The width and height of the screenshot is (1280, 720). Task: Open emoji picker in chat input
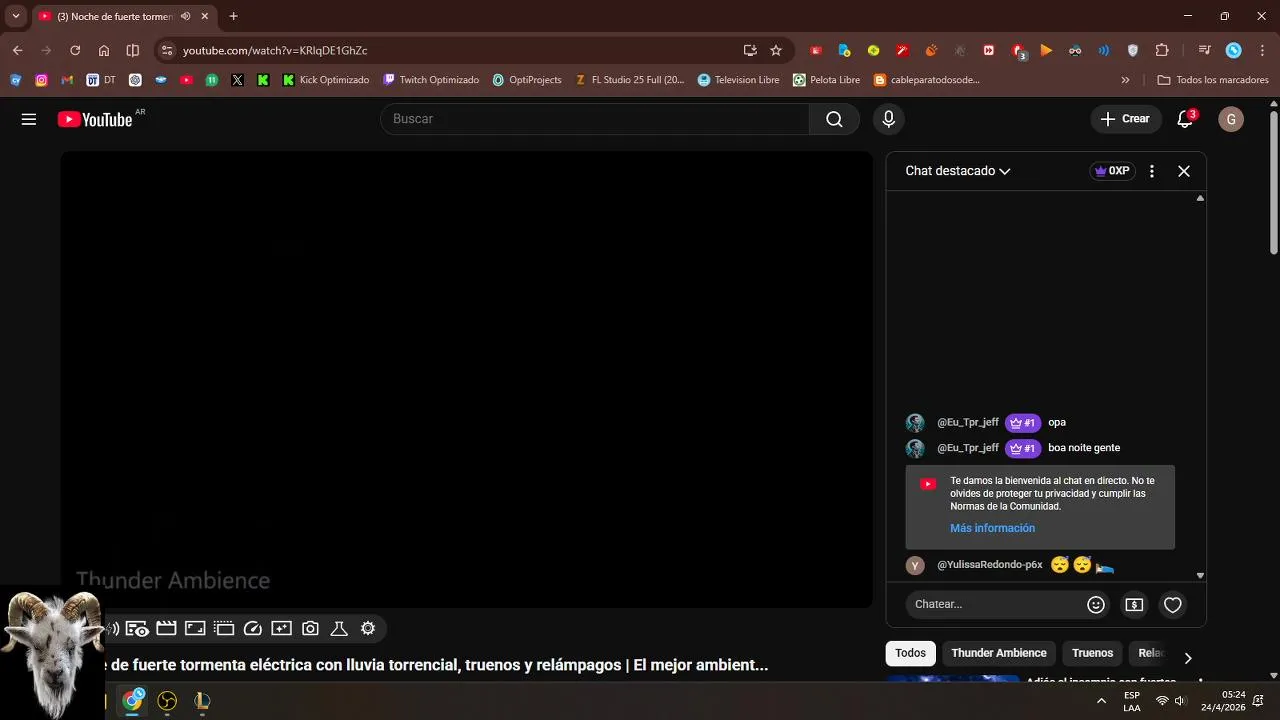click(x=1096, y=604)
